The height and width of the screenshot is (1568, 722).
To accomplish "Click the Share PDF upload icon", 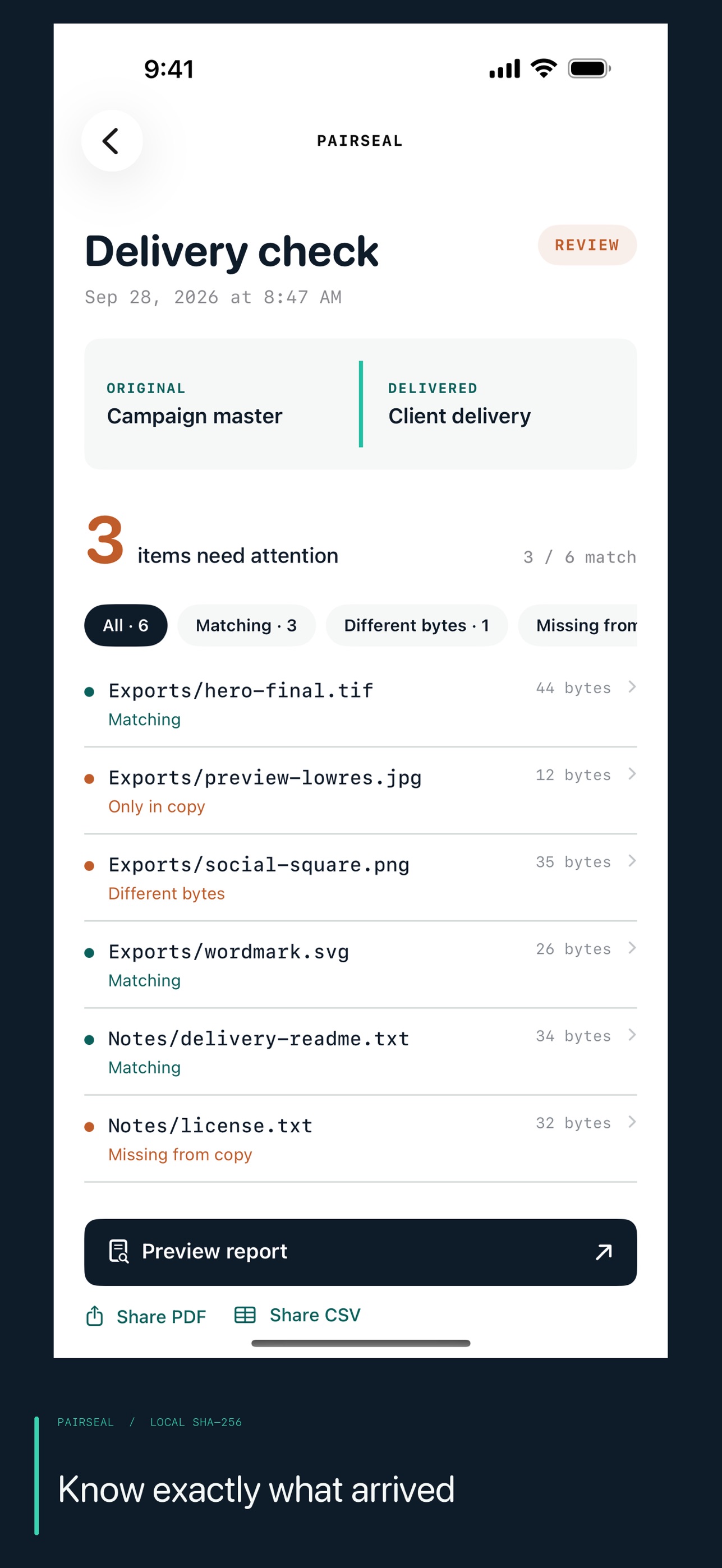I will point(94,1316).
